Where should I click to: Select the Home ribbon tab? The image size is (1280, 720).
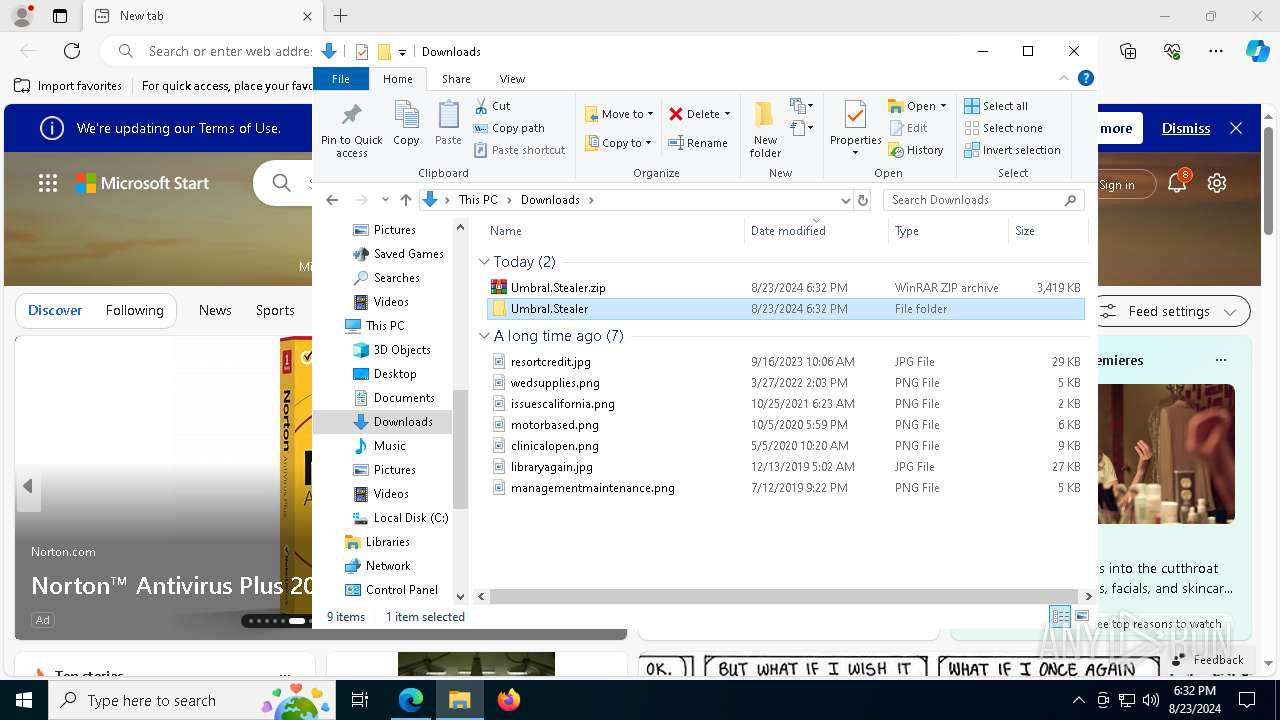click(x=397, y=79)
